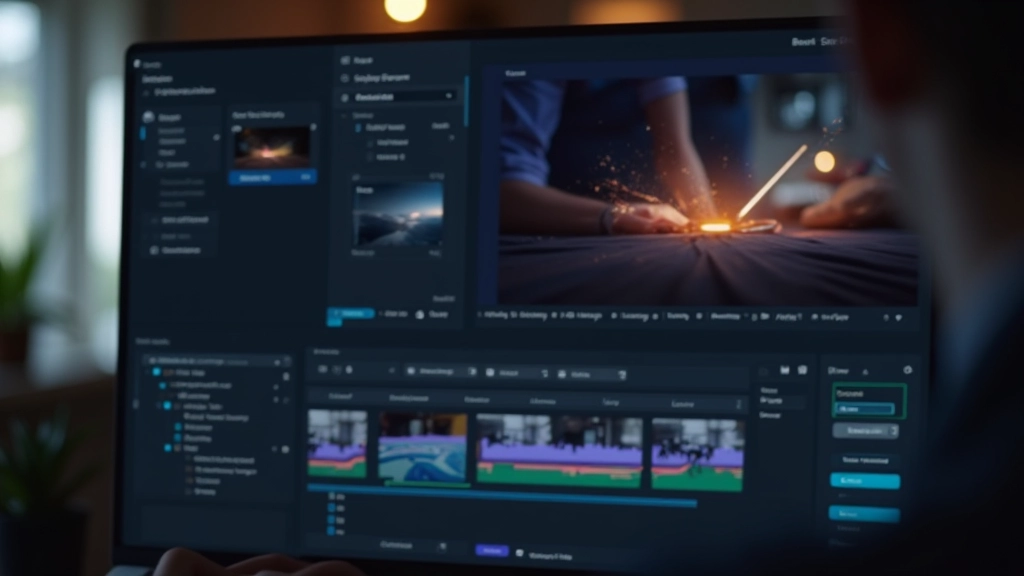The image size is (1024, 576).
Task: Open the first dropdown in the timeline toolbar
Action: click(x=441, y=371)
